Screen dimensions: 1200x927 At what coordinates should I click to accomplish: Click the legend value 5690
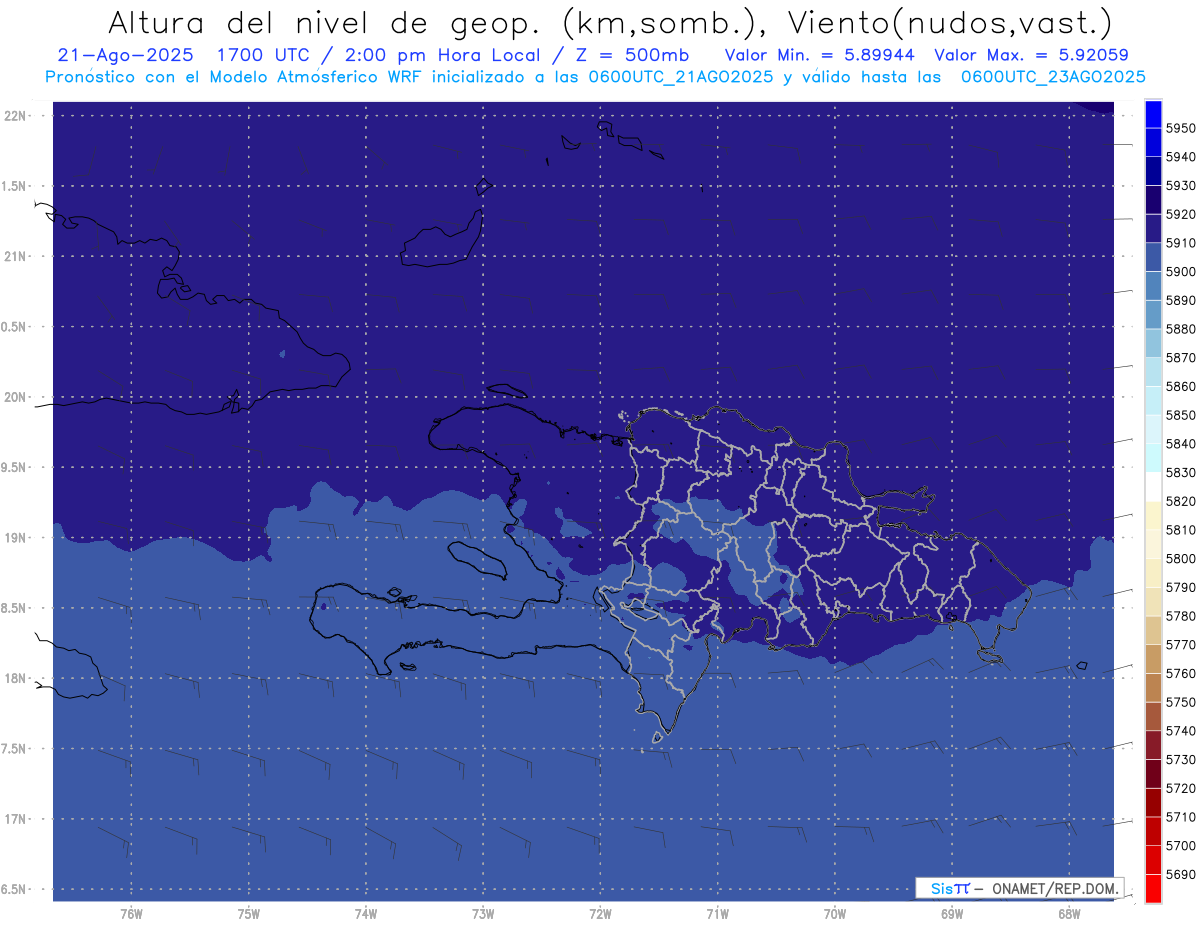[x=1180, y=875]
